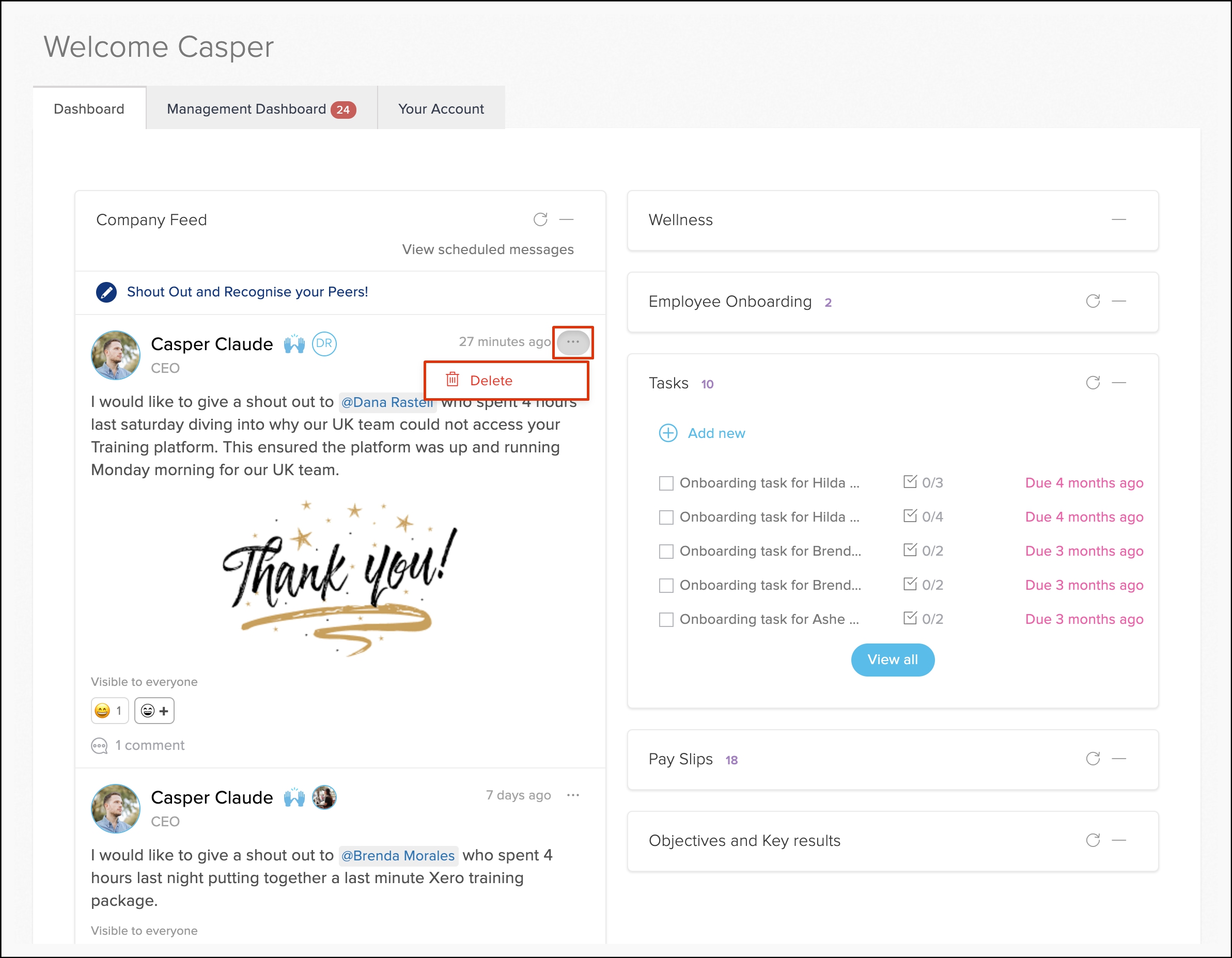Click add emoji reaction button
This screenshot has width=1232, height=958.
154,711
